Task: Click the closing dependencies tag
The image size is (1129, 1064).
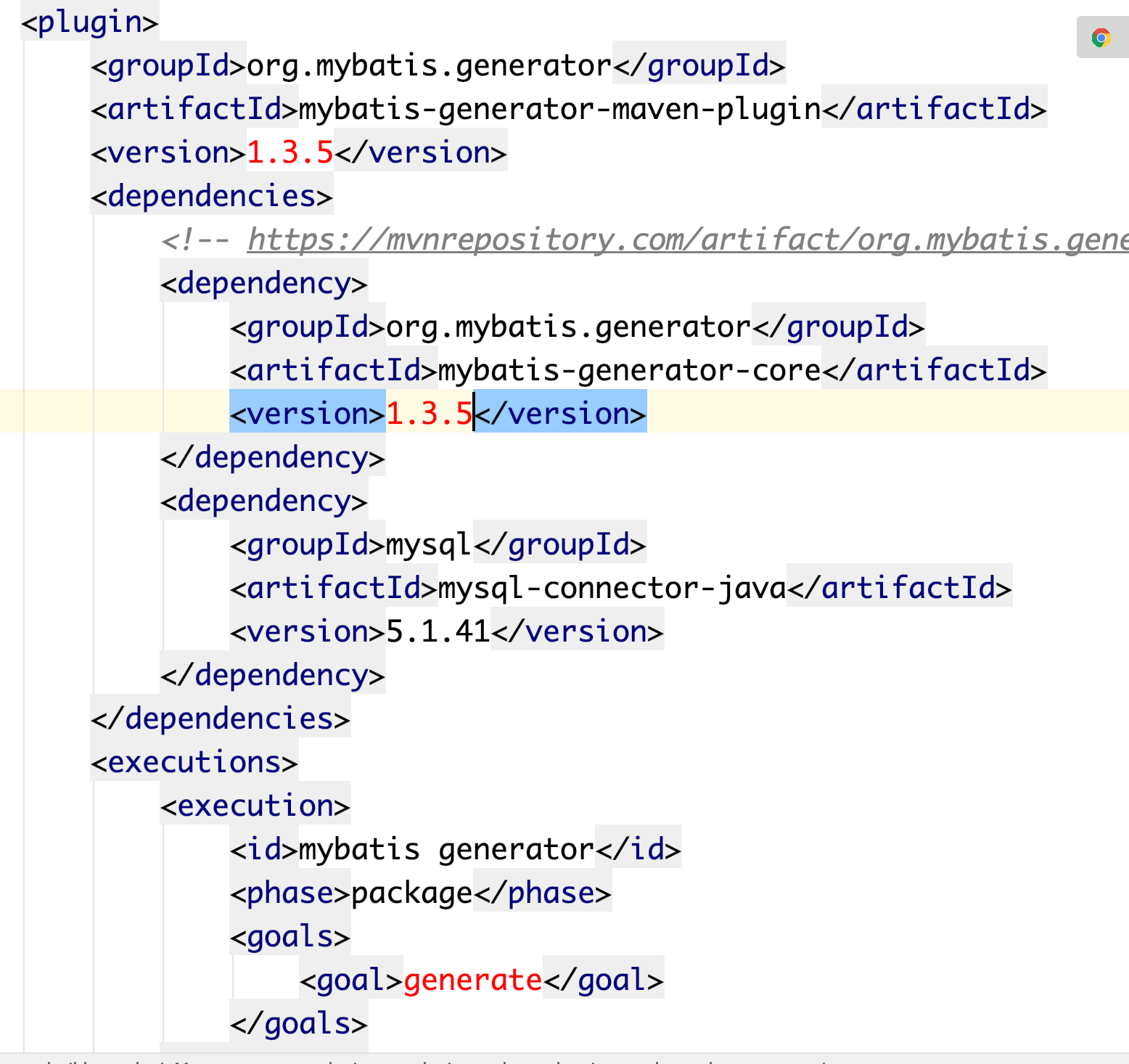Action: click(221, 719)
